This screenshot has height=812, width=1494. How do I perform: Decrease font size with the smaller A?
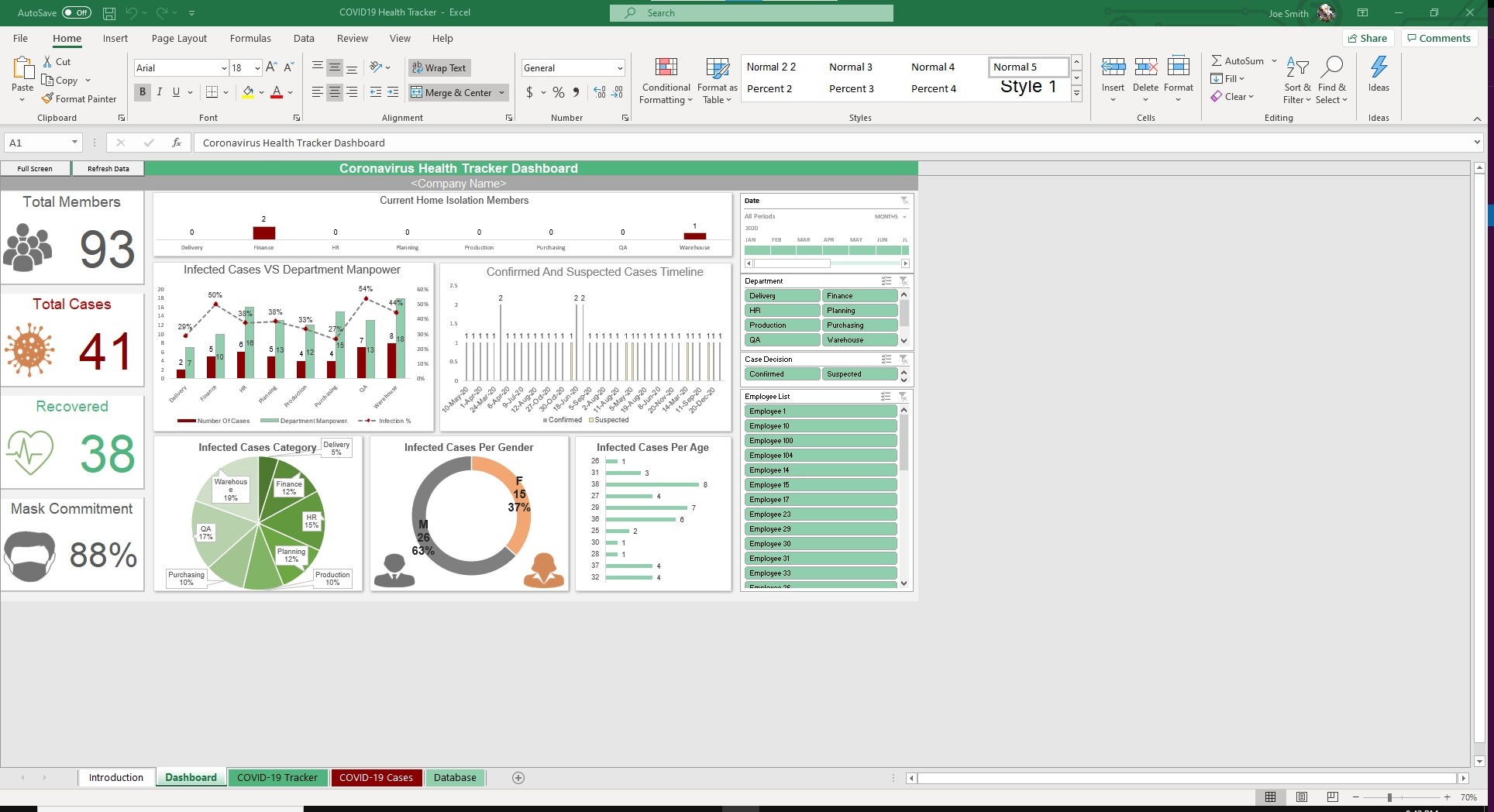tap(288, 67)
